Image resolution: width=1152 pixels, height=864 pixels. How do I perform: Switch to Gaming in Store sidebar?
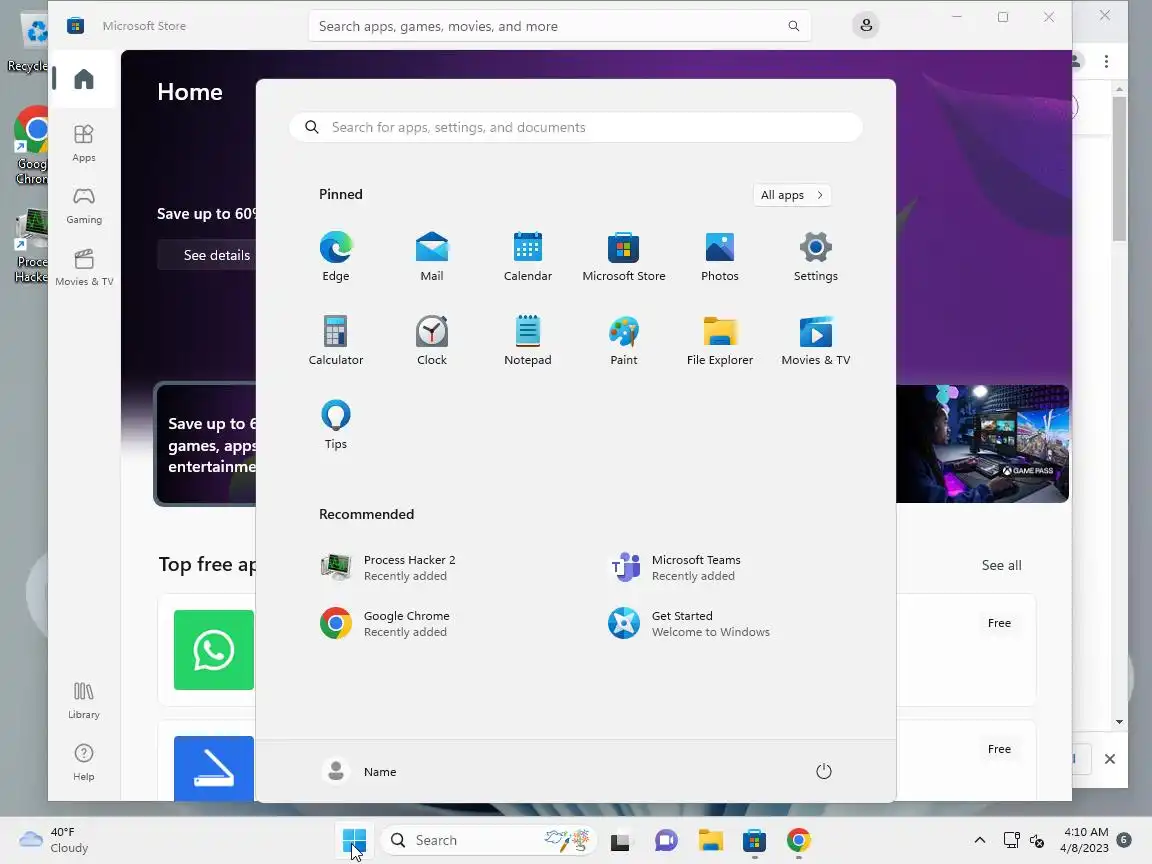[x=84, y=205]
